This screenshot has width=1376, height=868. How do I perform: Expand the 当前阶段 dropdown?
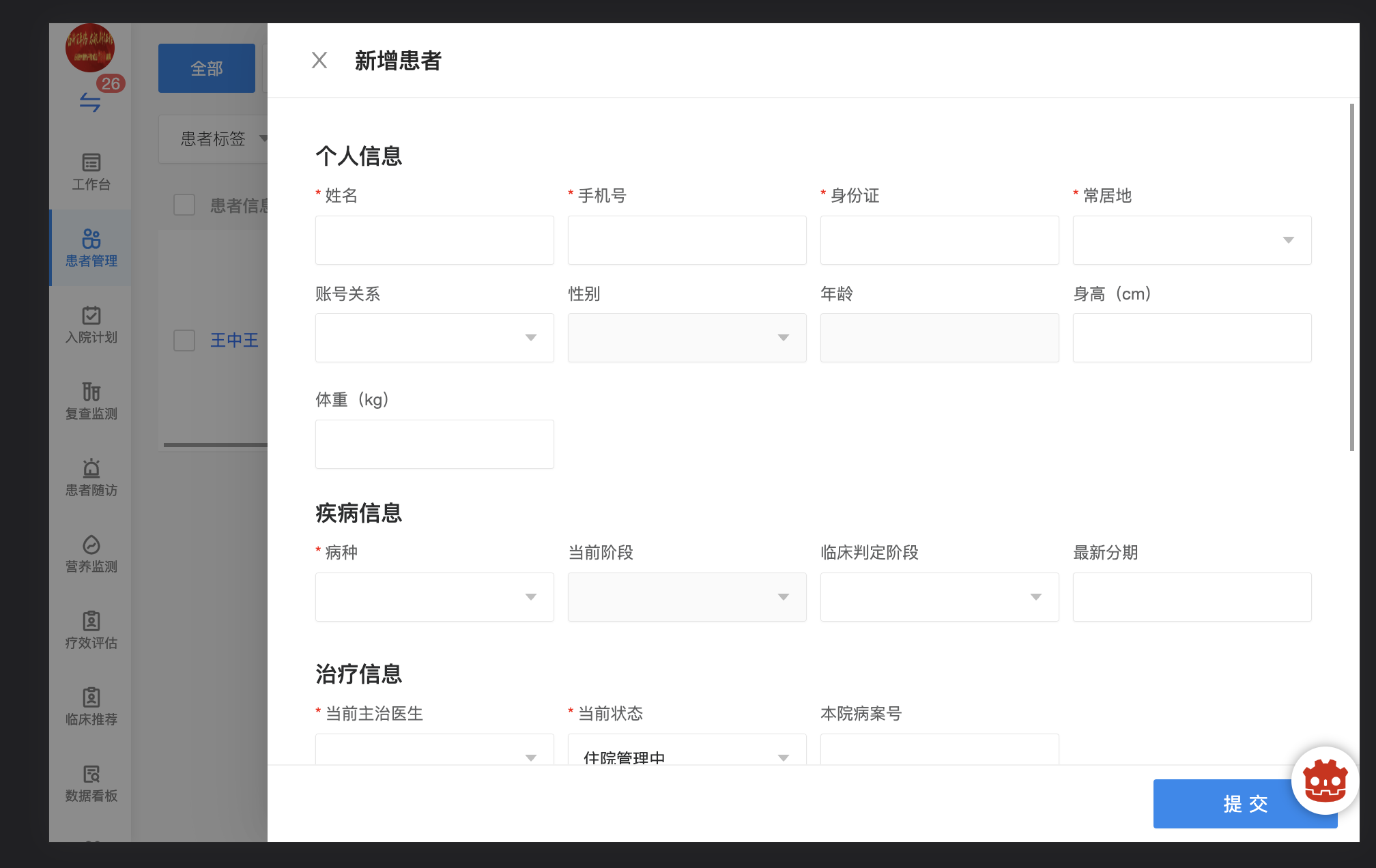point(687,597)
